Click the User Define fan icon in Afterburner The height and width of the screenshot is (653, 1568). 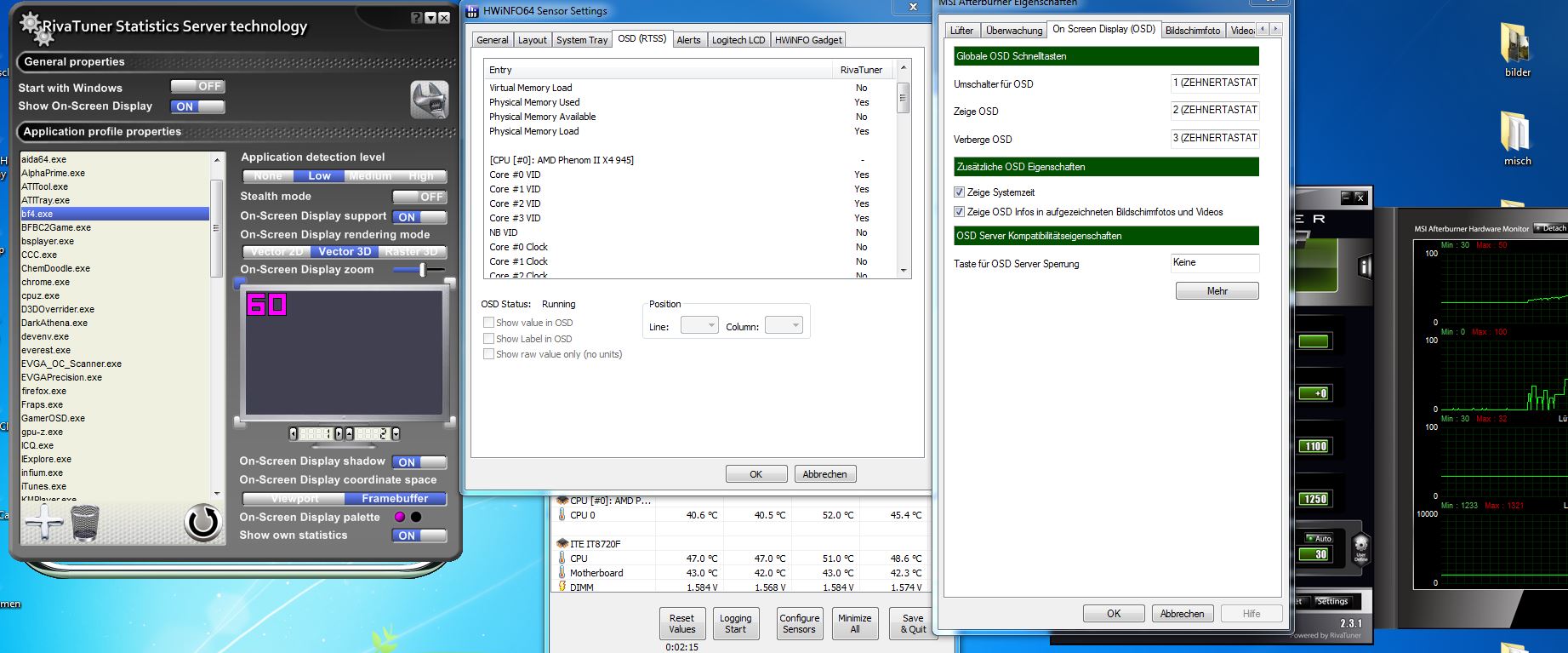[x=1360, y=547]
